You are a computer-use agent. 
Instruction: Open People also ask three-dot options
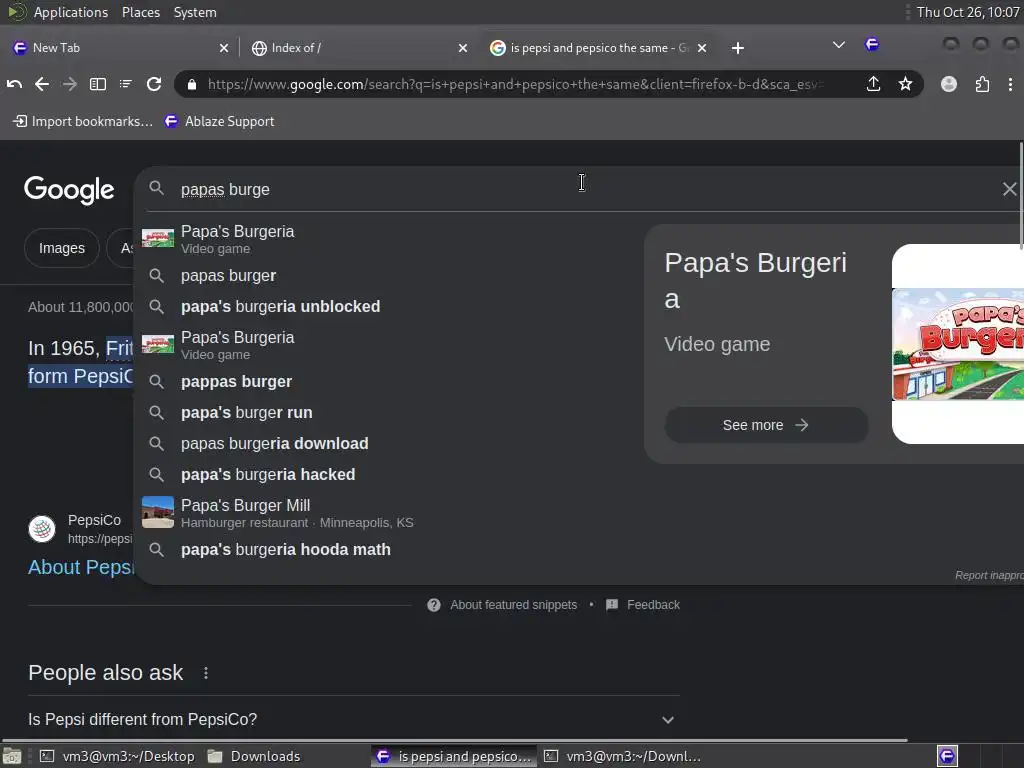click(206, 673)
